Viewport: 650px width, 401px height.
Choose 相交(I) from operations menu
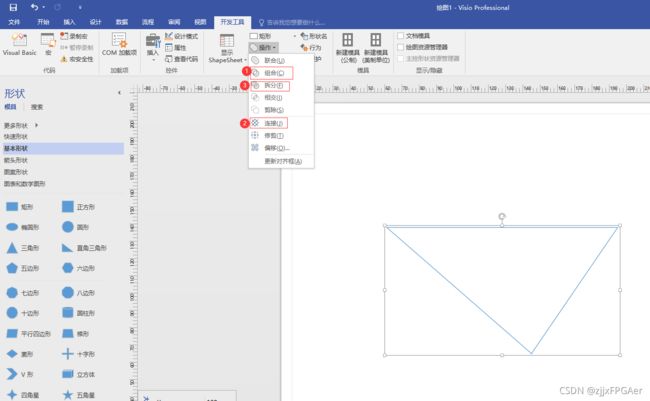281,97
